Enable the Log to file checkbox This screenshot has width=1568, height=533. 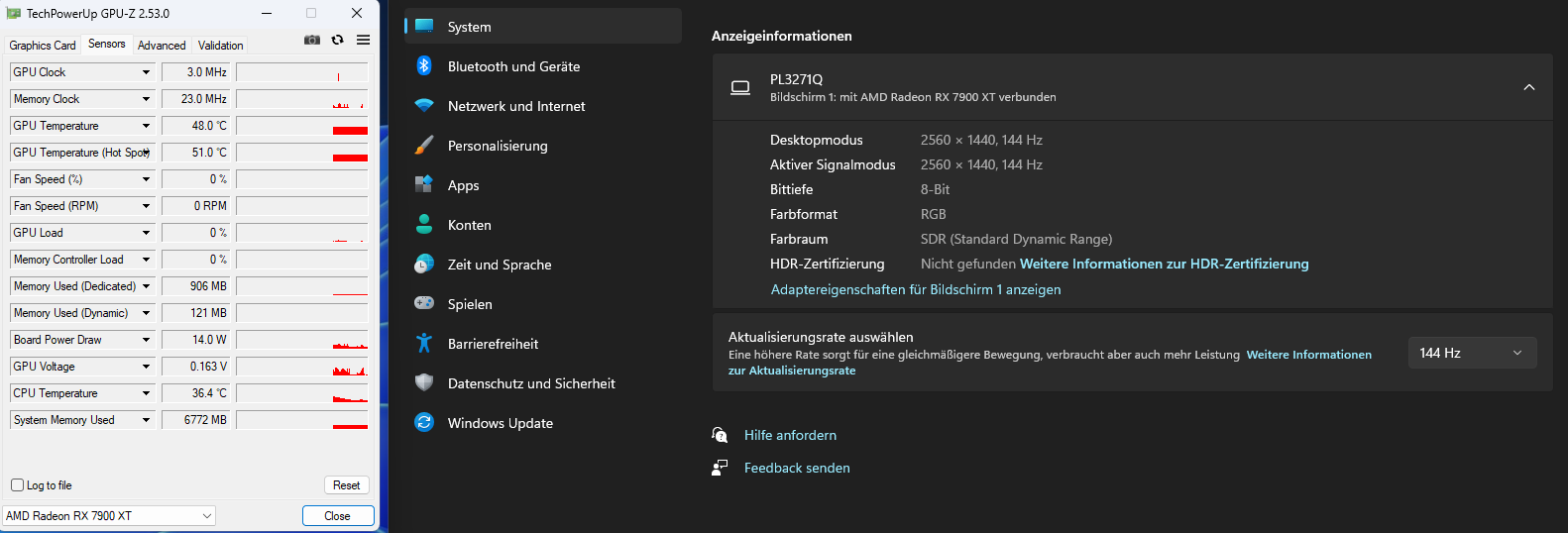tap(18, 485)
